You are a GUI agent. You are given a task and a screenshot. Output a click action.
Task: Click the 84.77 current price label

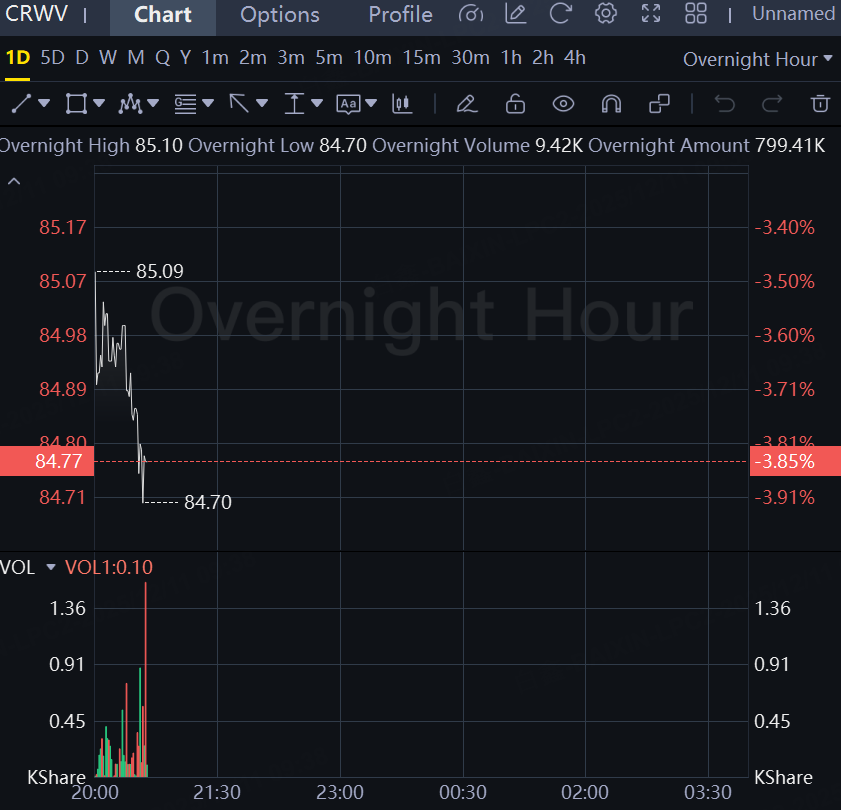point(46,461)
